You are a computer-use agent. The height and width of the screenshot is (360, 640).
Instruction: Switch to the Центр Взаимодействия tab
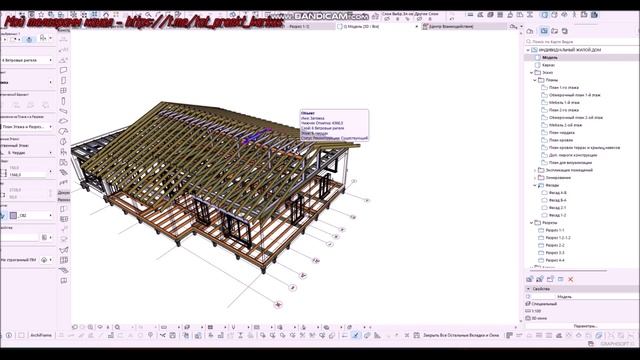pos(464,26)
